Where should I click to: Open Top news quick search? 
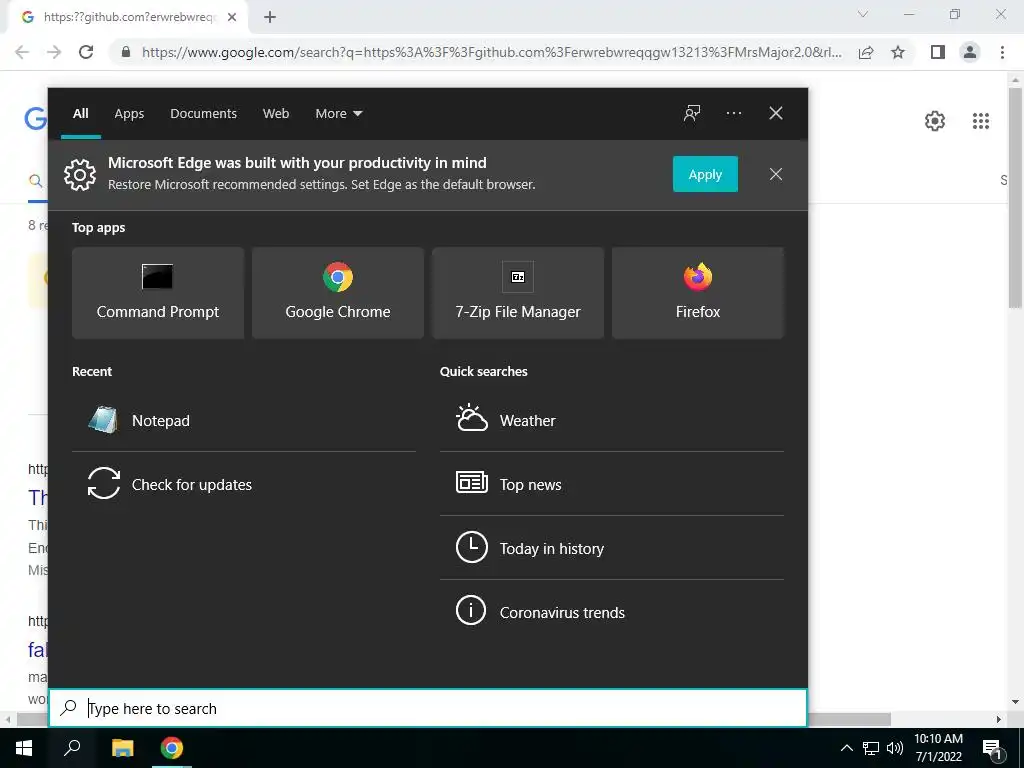(611, 484)
